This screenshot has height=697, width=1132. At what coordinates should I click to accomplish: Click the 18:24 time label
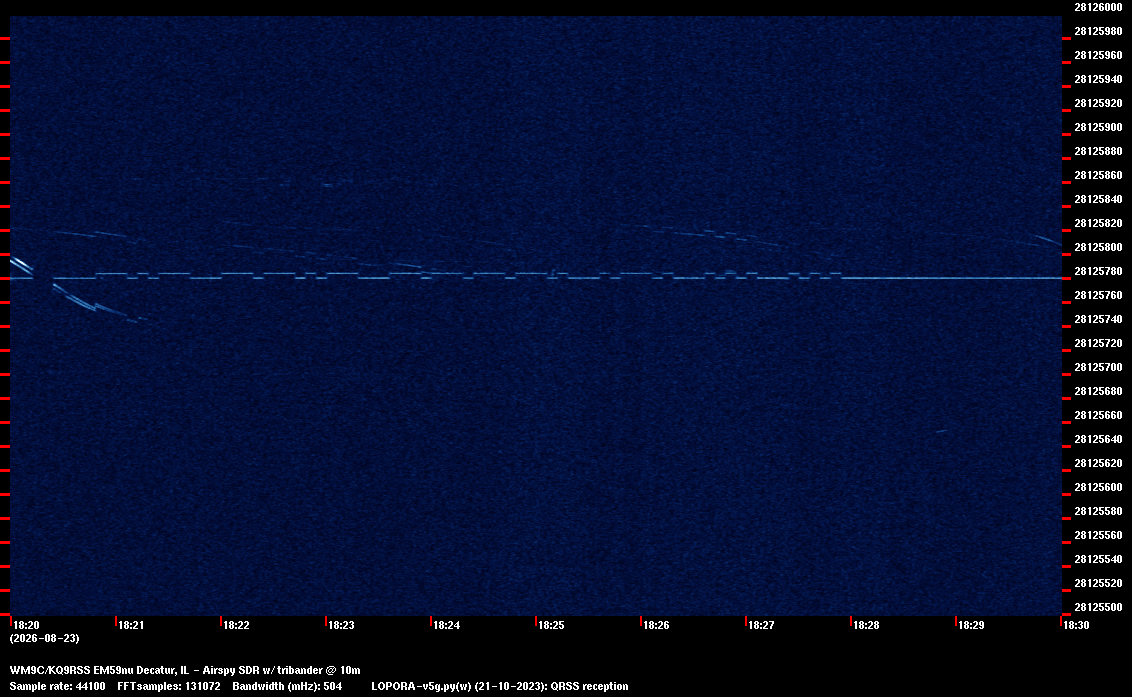(446, 625)
